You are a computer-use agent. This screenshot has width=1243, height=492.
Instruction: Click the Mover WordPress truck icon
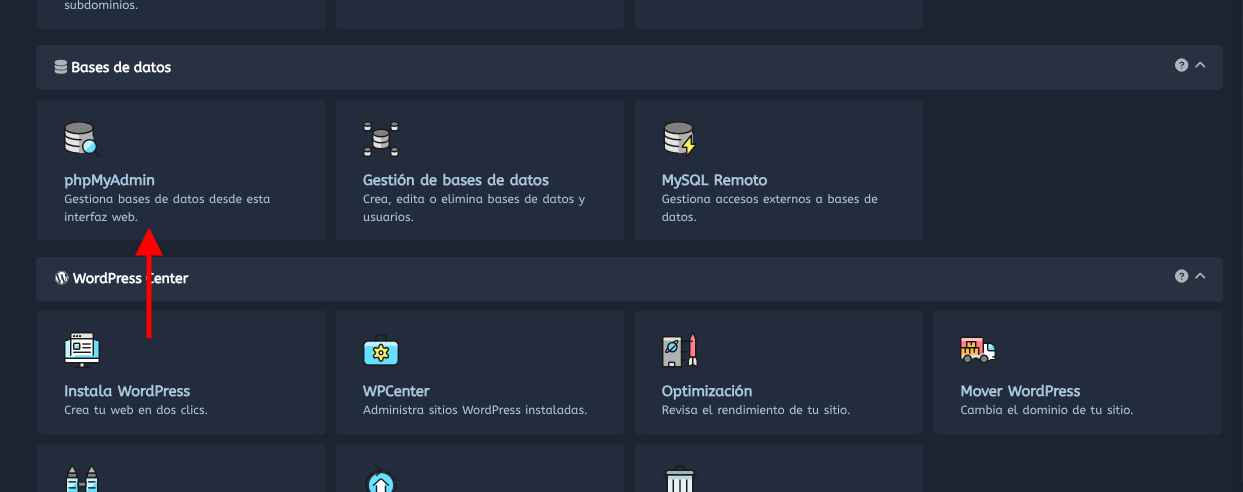[x=978, y=349]
